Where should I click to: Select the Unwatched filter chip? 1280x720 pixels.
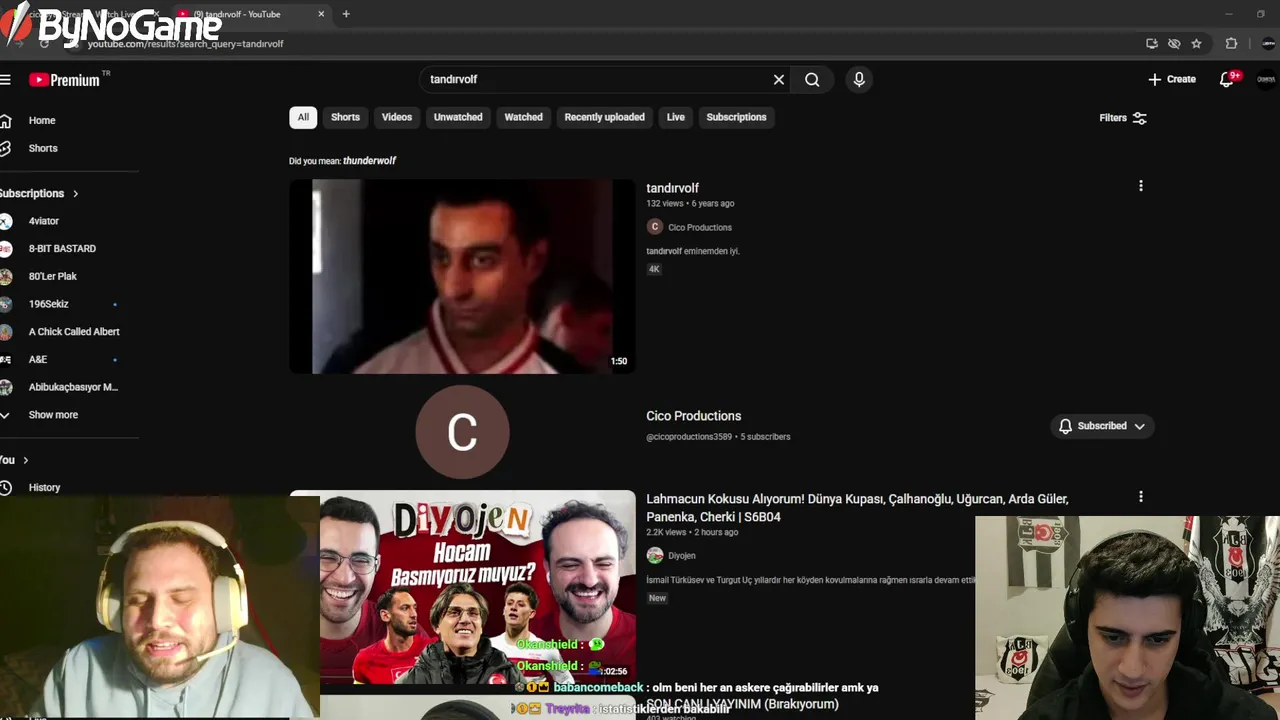[x=458, y=117]
